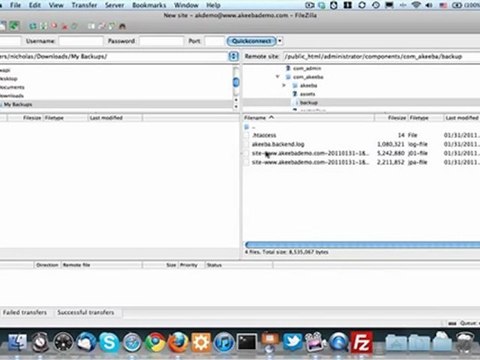Click the Reconnect to last server icon

tap(75, 26)
